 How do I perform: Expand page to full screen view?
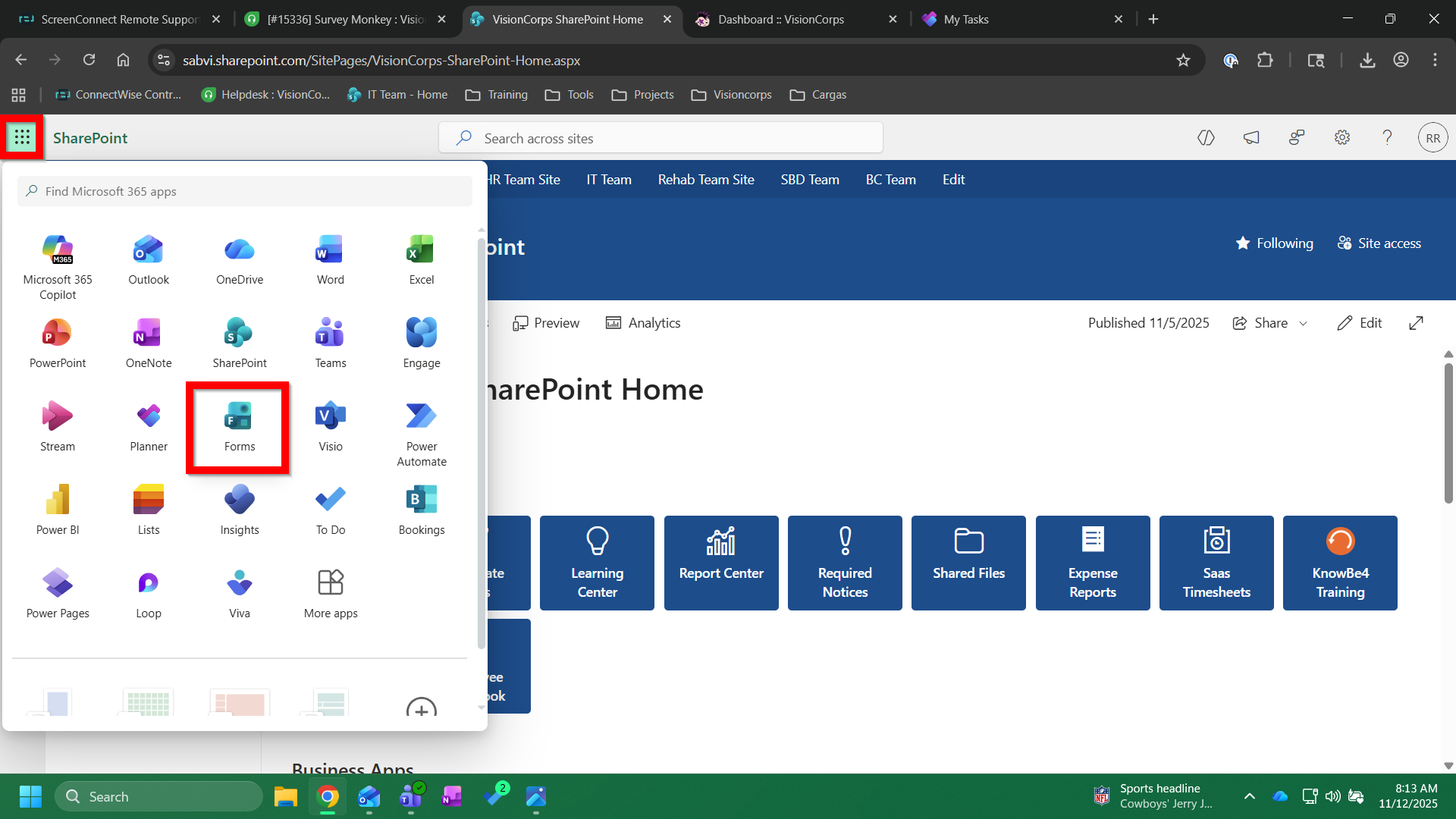[x=1416, y=323]
